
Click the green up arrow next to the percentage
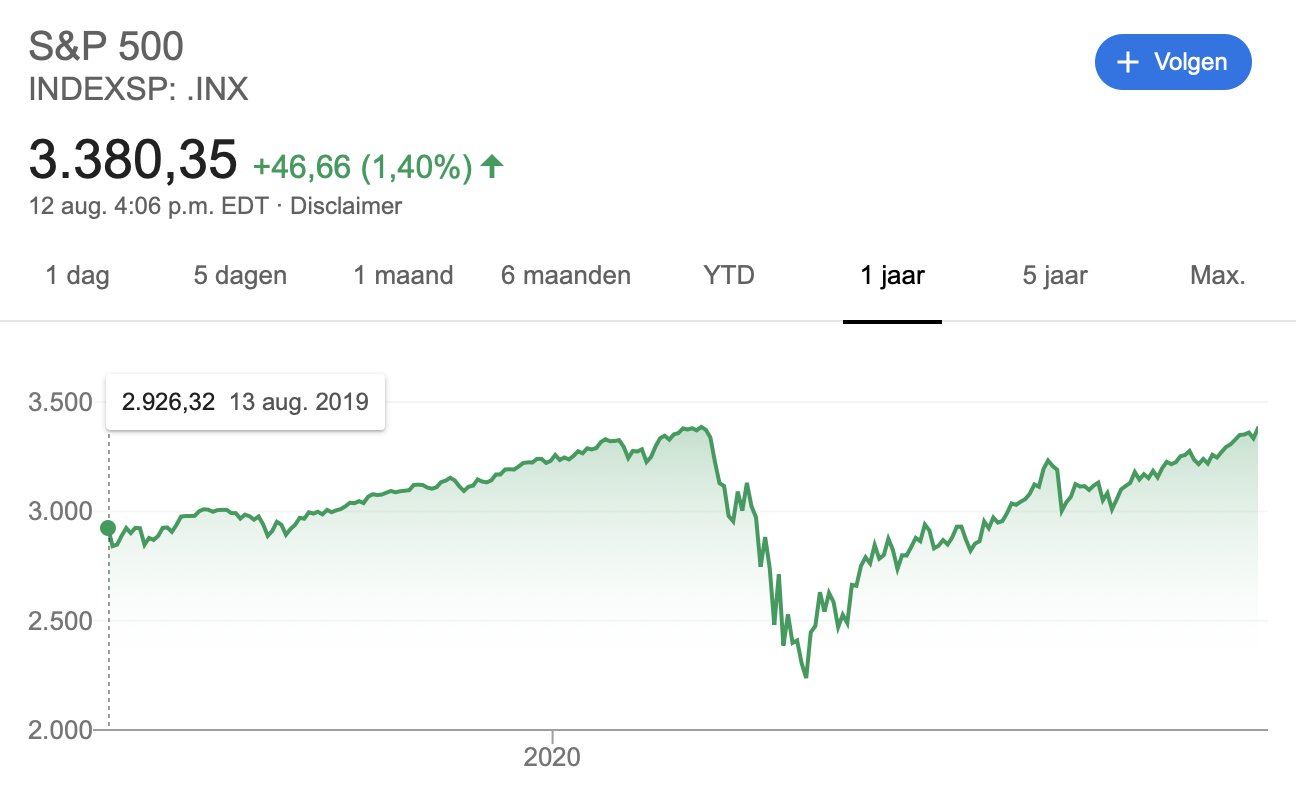coord(491,166)
